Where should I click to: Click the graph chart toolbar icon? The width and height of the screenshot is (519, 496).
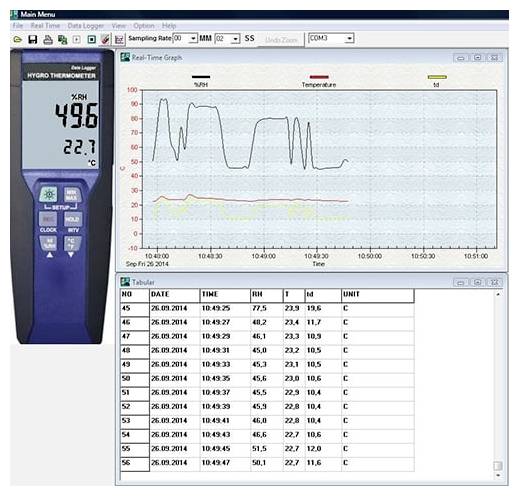119,40
